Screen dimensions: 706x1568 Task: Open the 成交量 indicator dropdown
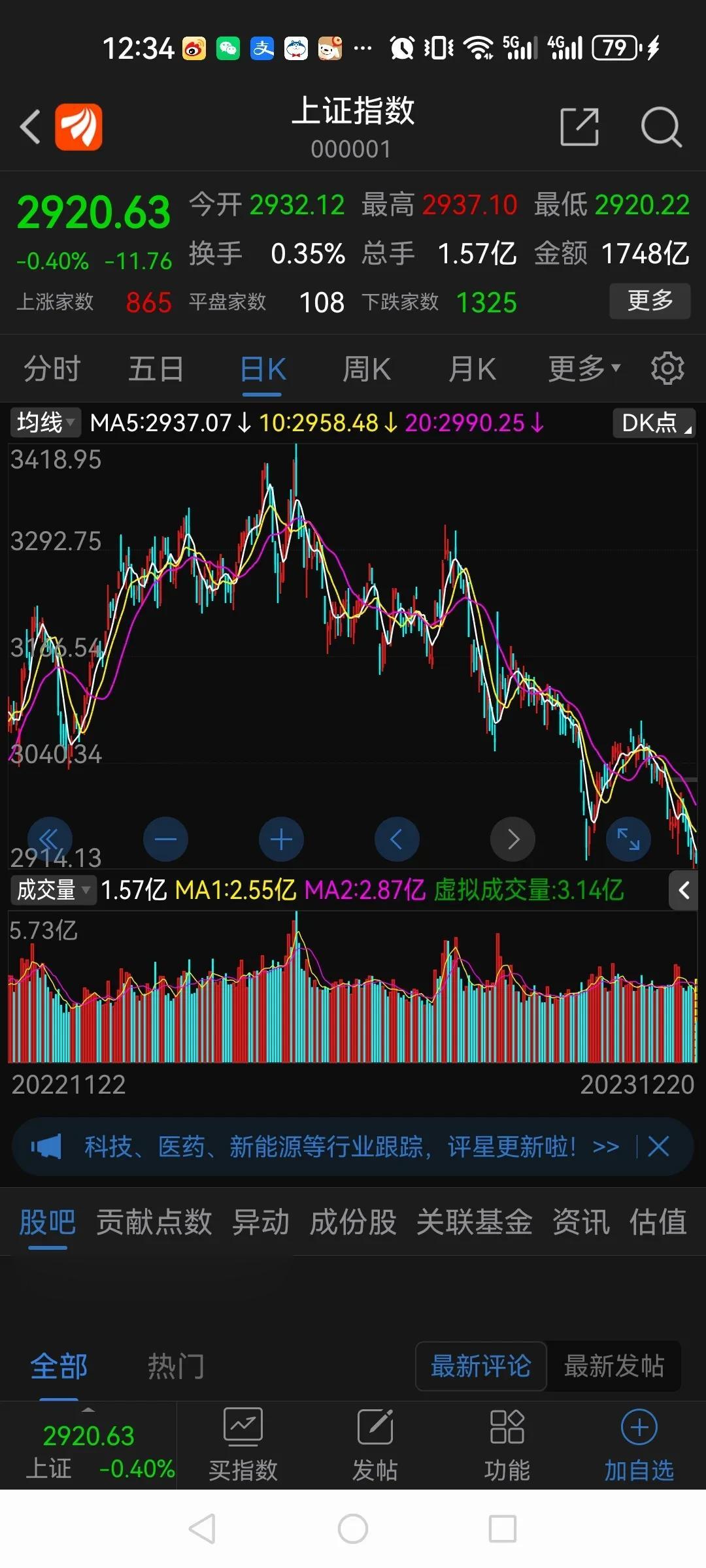coord(53,890)
